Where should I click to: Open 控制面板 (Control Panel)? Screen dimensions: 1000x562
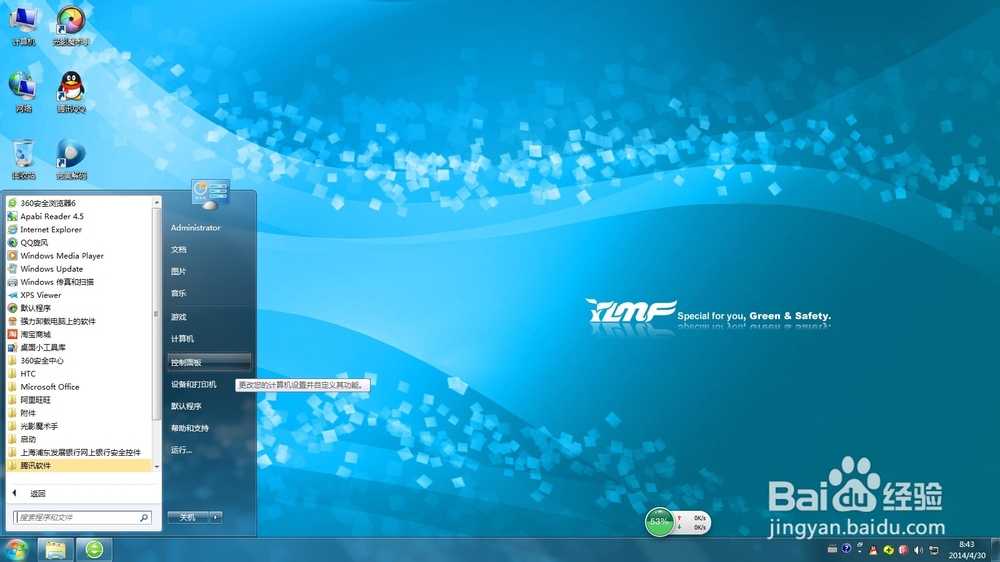coord(209,362)
